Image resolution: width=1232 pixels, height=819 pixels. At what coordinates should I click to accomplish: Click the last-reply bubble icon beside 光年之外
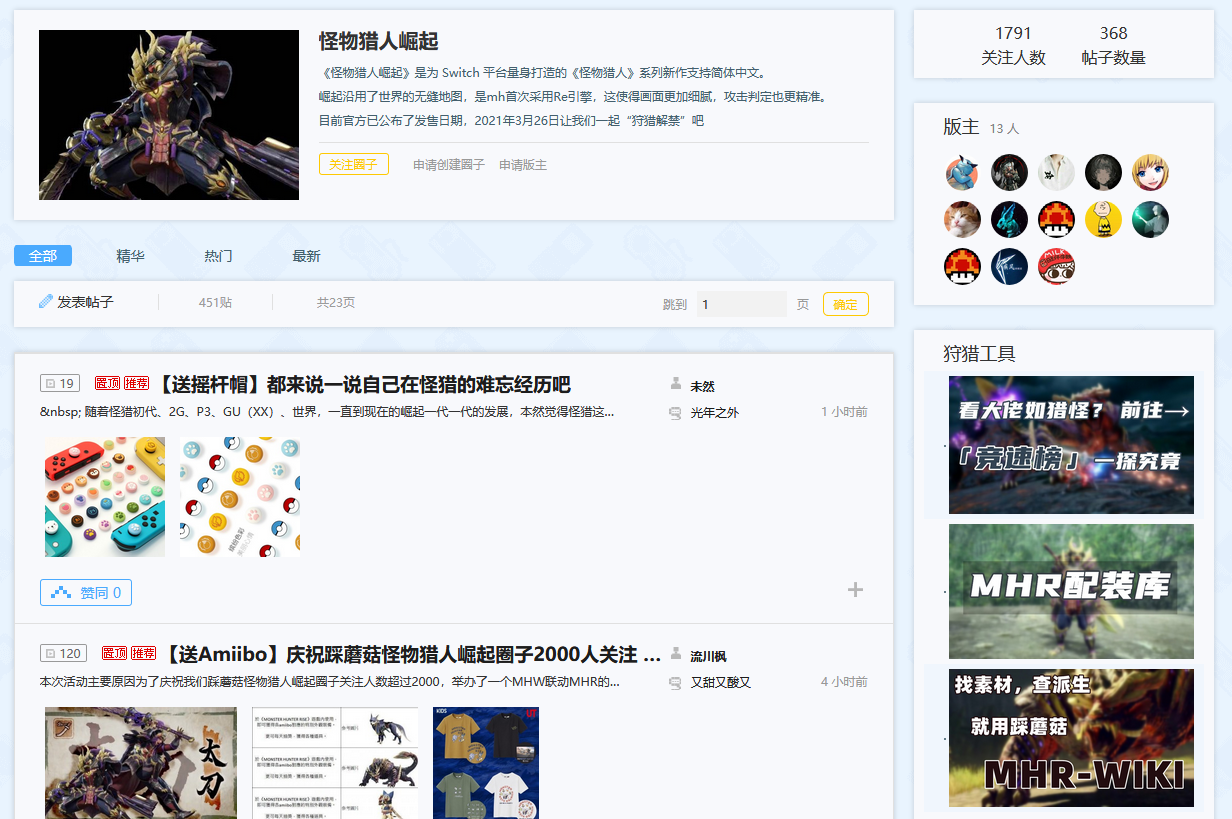675,412
